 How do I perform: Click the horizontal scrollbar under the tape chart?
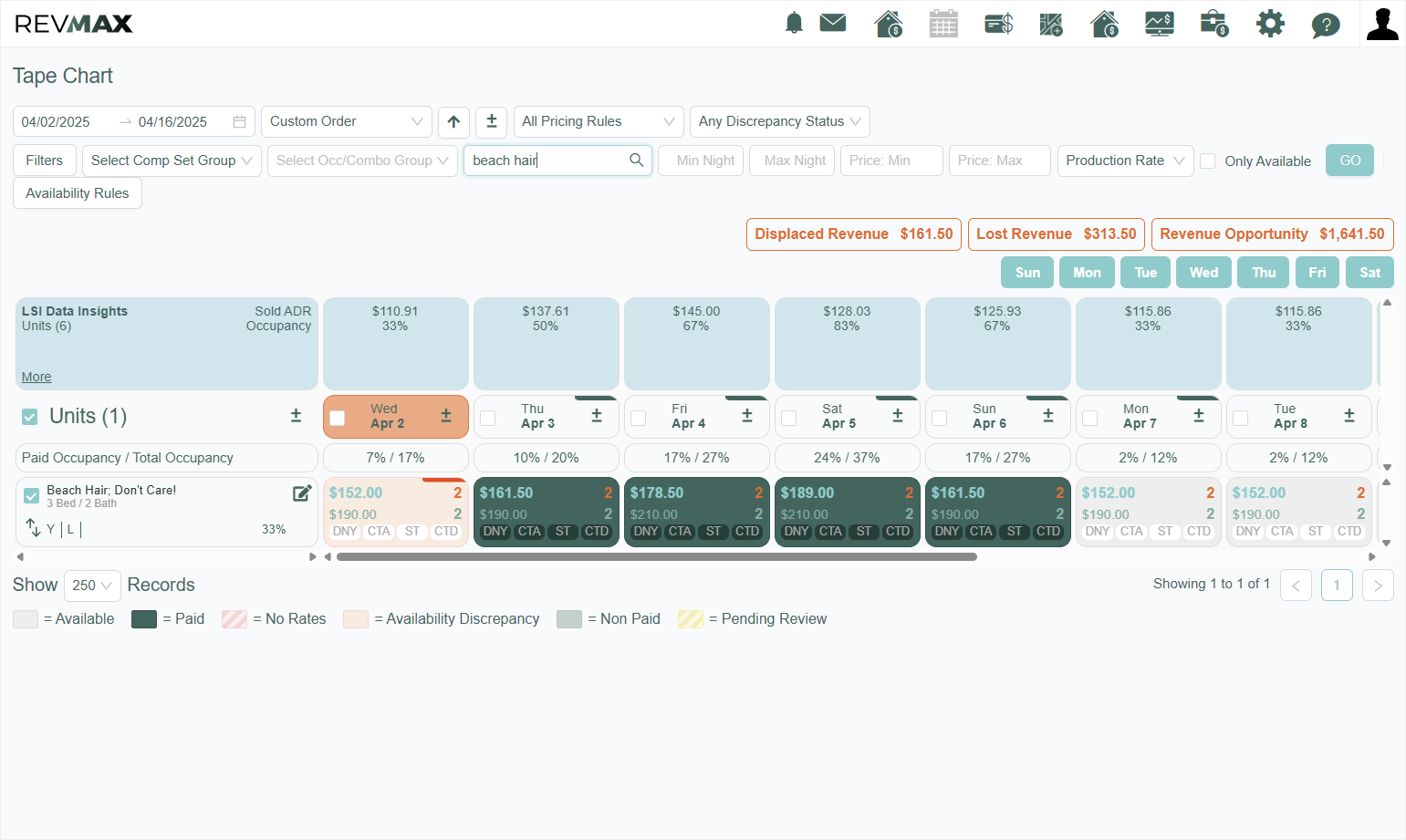click(x=657, y=556)
